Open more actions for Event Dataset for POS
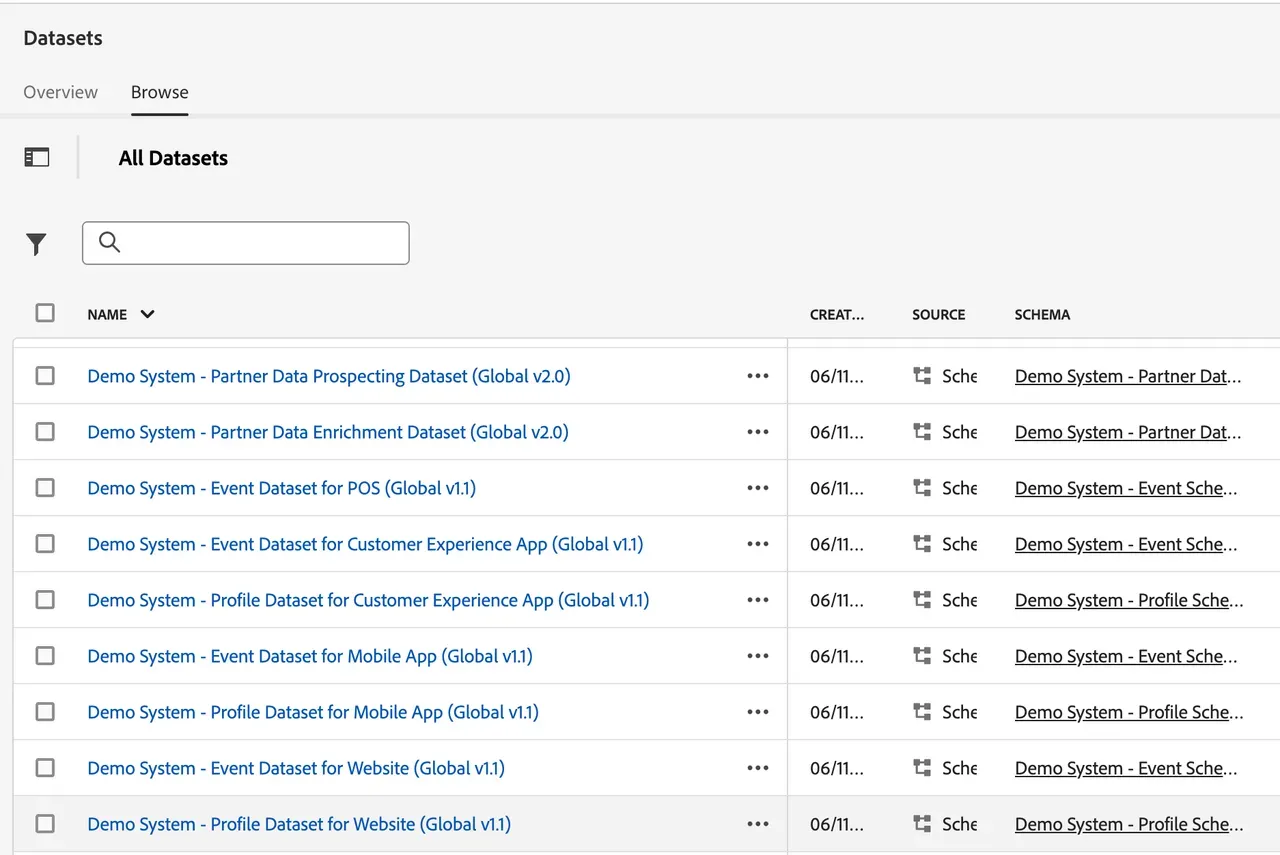This screenshot has width=1280, height=855. click(758, 488)
